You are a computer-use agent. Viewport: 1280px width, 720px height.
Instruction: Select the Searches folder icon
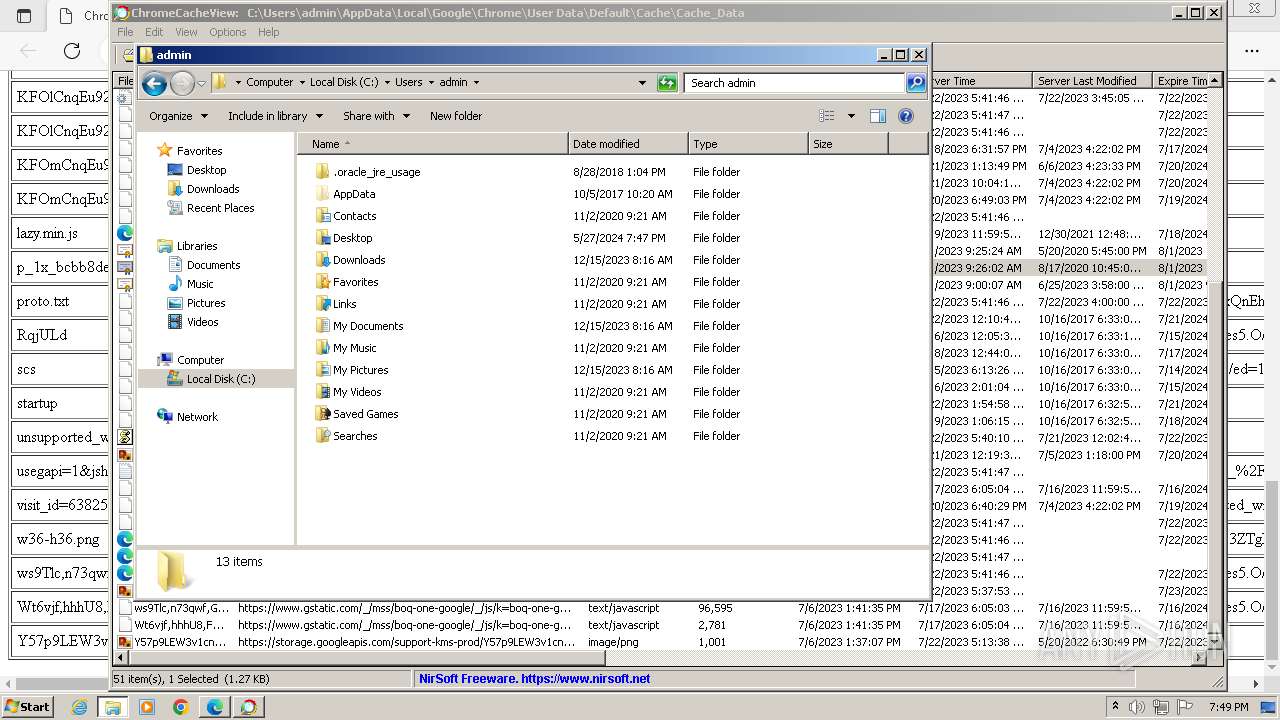[x=322, y=436]
